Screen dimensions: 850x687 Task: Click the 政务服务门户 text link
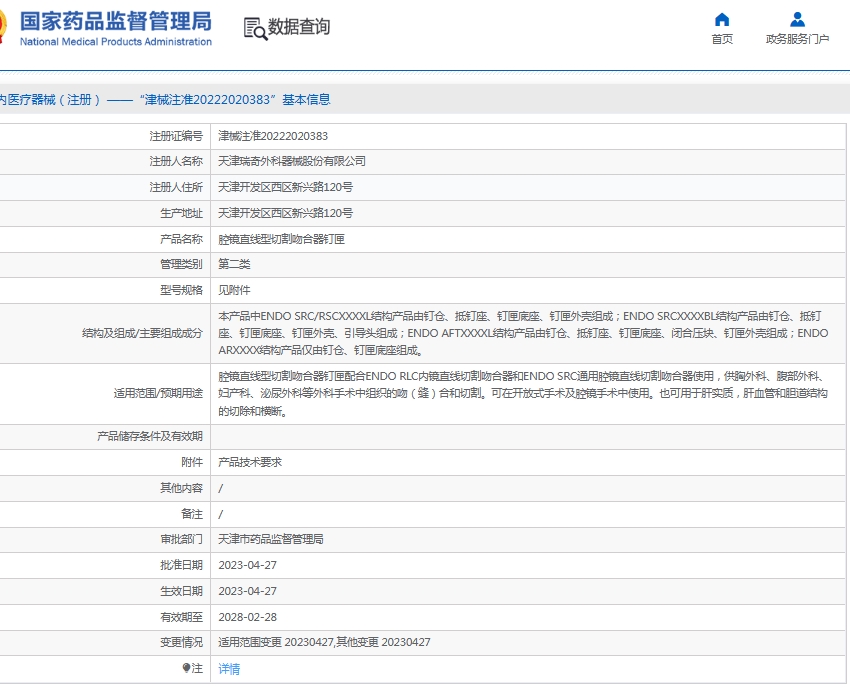(797, 39)
